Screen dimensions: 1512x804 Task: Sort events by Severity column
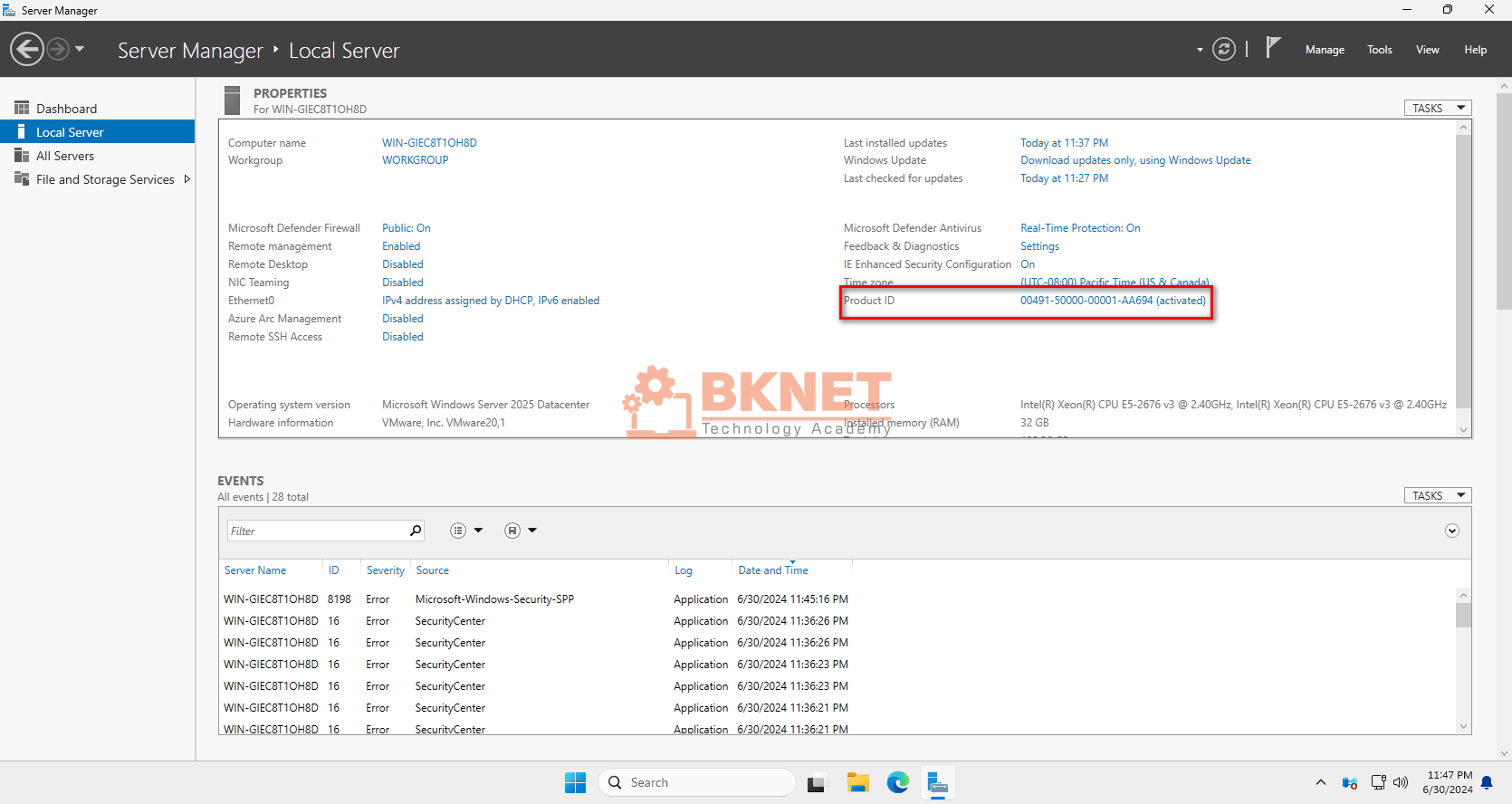pos(386,570)
